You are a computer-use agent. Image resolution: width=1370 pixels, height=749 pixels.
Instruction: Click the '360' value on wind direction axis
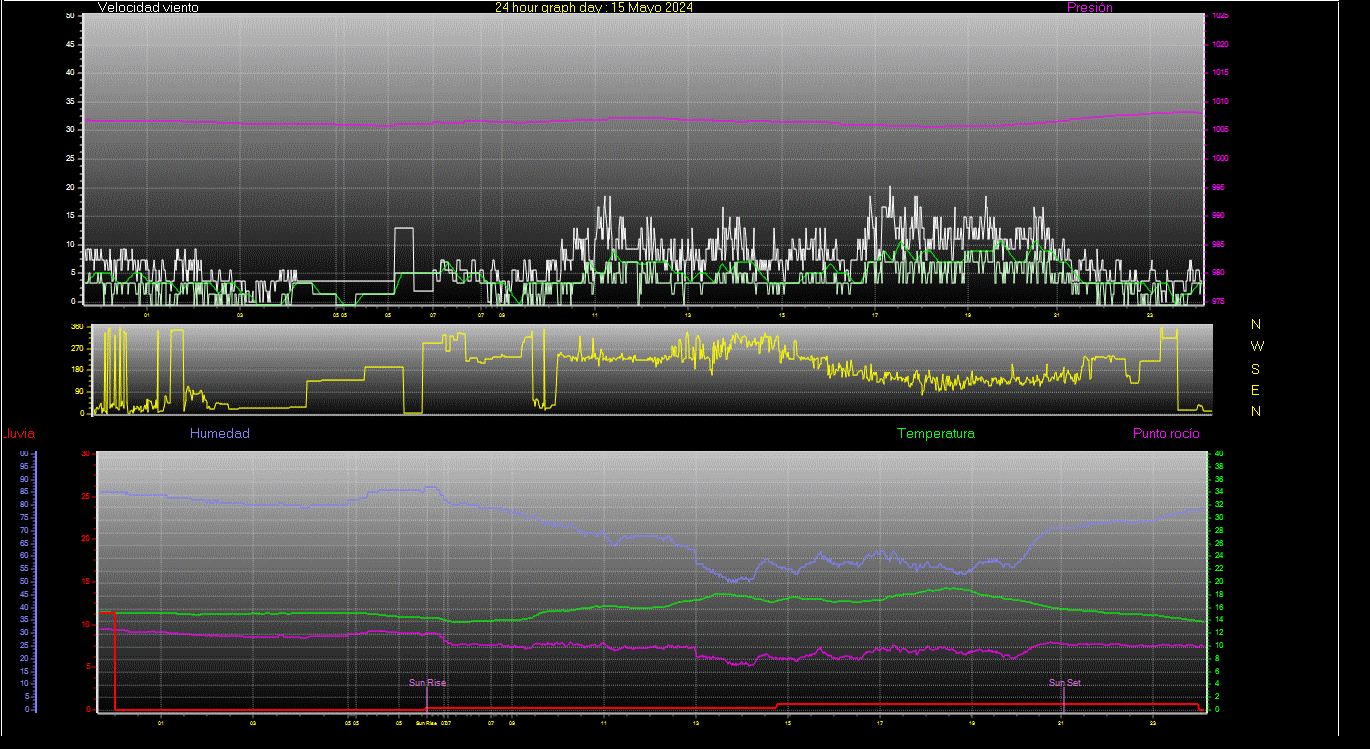pos(76,327)
